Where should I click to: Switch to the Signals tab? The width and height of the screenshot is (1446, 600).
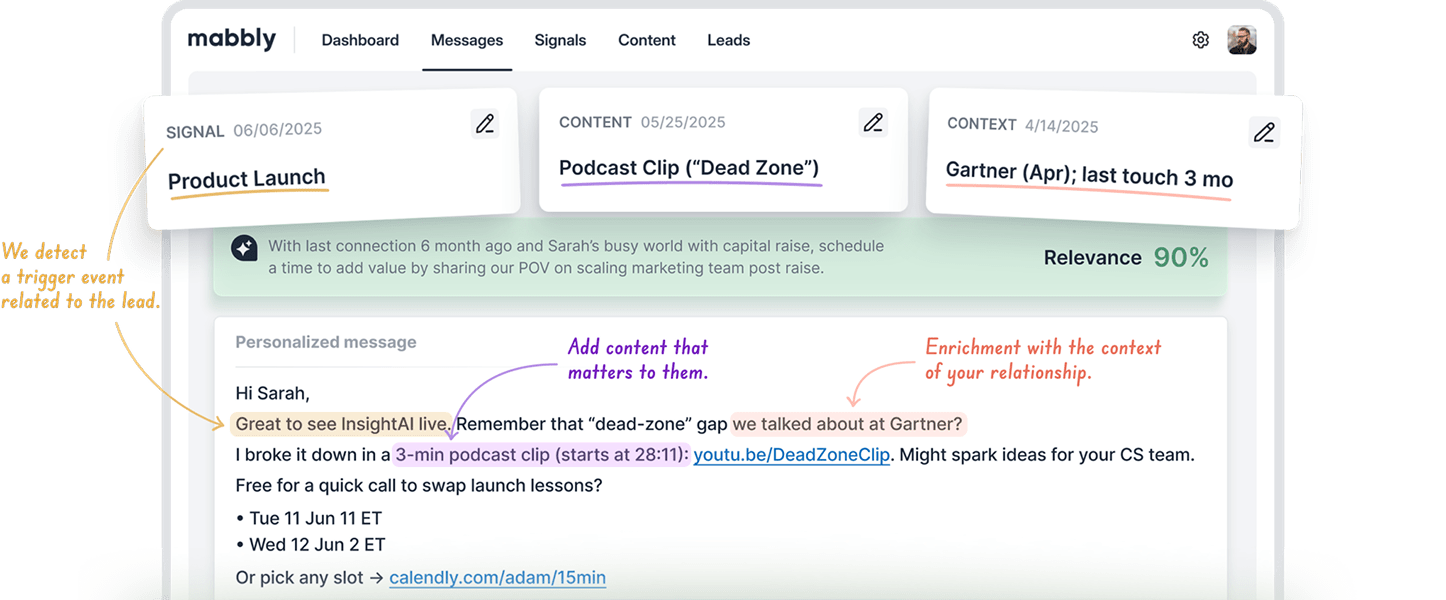pos(560,41)
